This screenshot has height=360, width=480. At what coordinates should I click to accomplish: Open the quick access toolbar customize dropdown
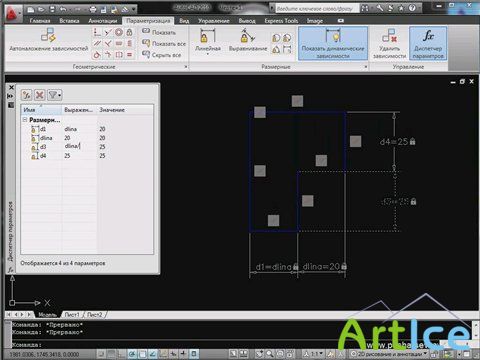click(134, 10)
